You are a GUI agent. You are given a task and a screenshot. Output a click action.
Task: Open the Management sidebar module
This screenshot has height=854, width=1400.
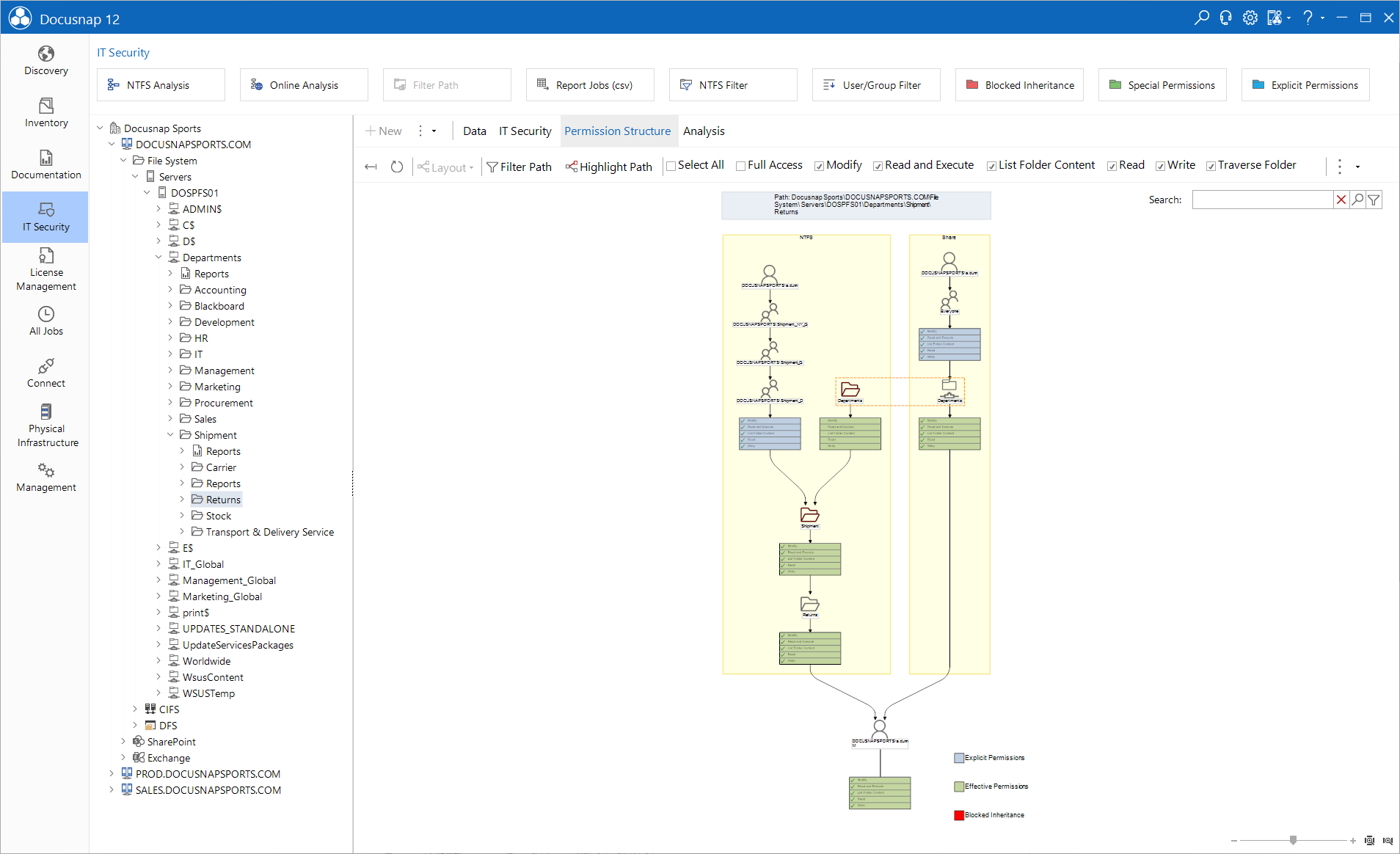[45, 478]
